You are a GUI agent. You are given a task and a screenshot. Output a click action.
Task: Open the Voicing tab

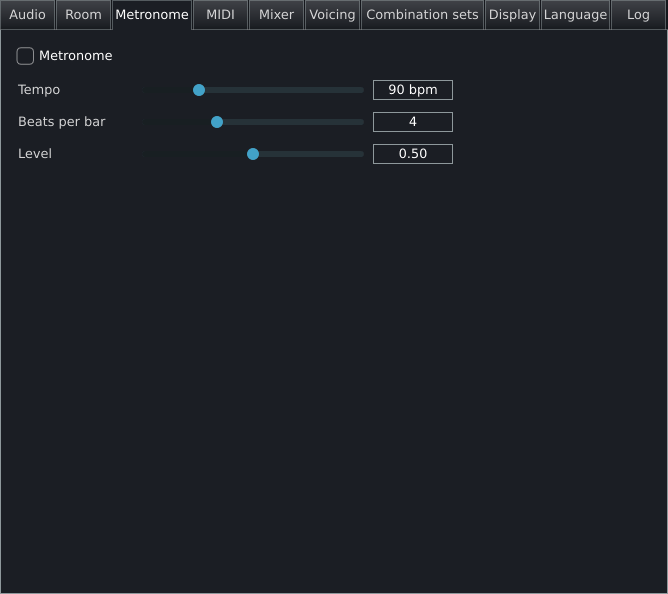point(332,15)
